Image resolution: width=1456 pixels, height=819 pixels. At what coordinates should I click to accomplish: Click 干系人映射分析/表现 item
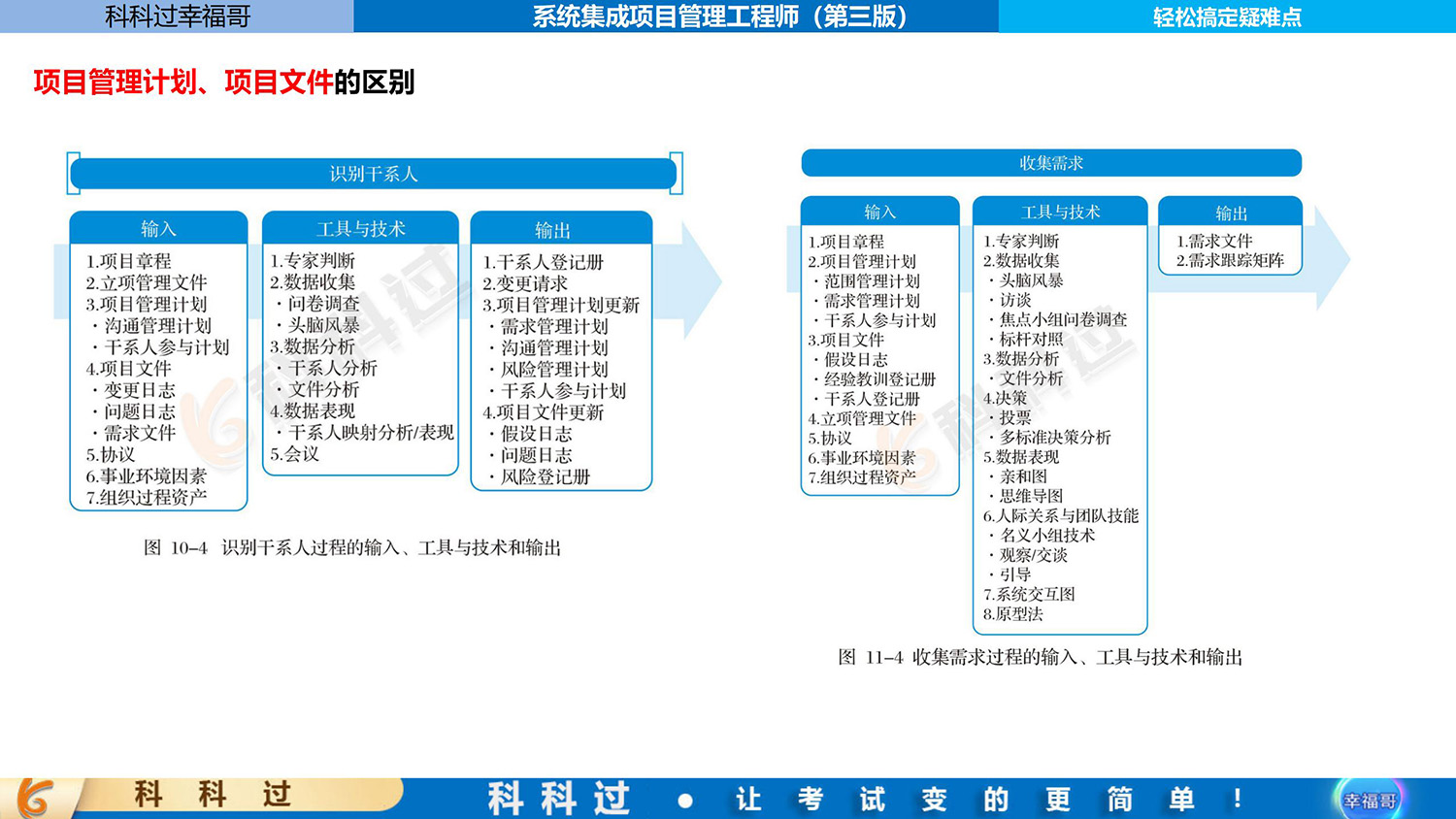click(371, 432)
